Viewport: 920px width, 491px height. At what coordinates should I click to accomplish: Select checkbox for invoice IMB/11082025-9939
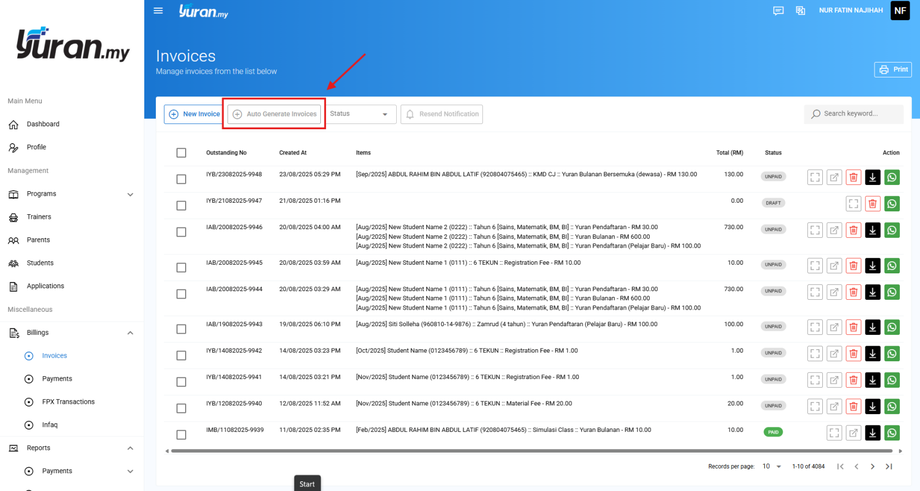(181, 435)
